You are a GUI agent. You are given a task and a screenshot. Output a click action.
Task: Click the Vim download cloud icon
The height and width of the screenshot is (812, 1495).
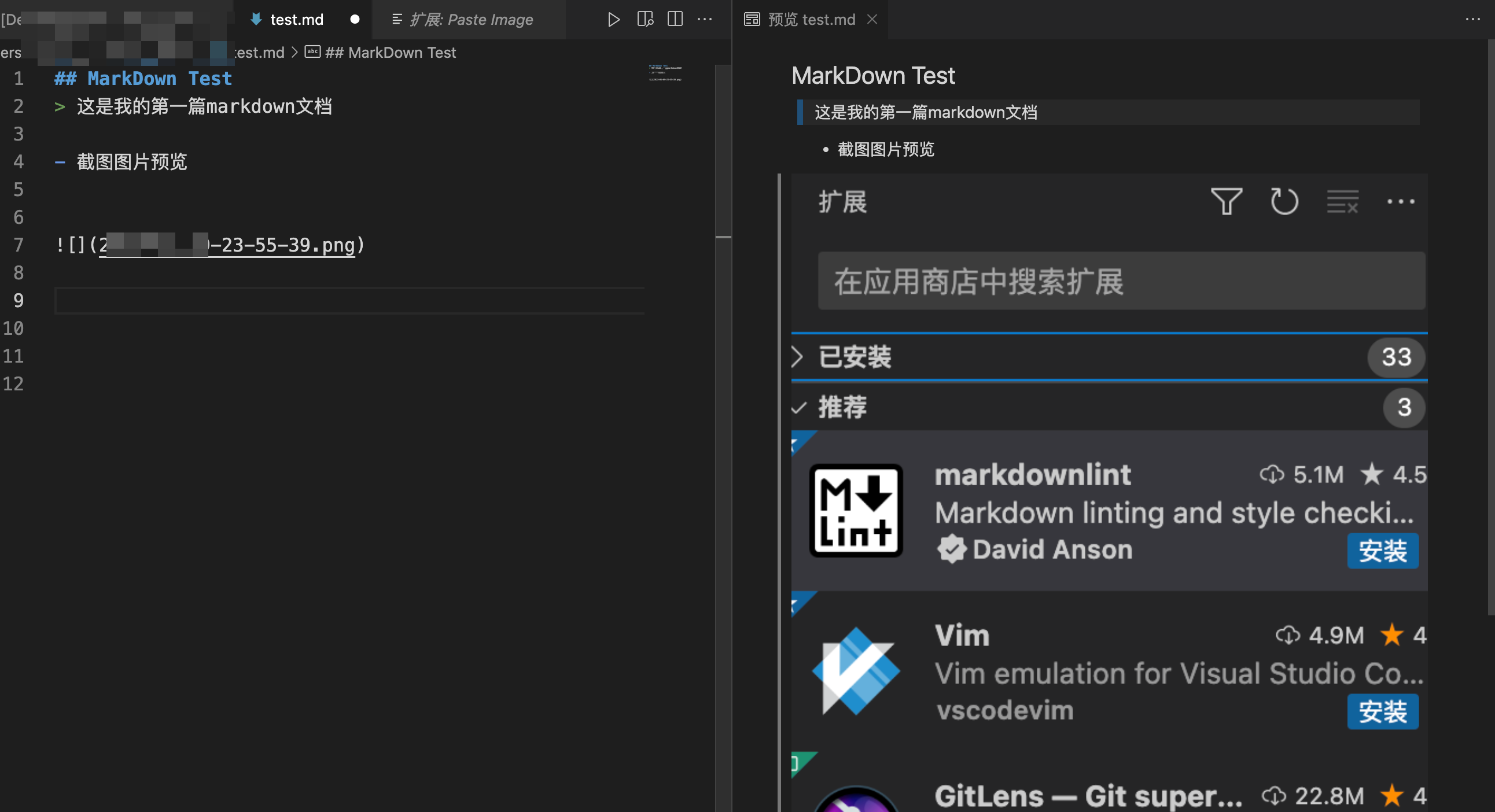click(1287, 635)
